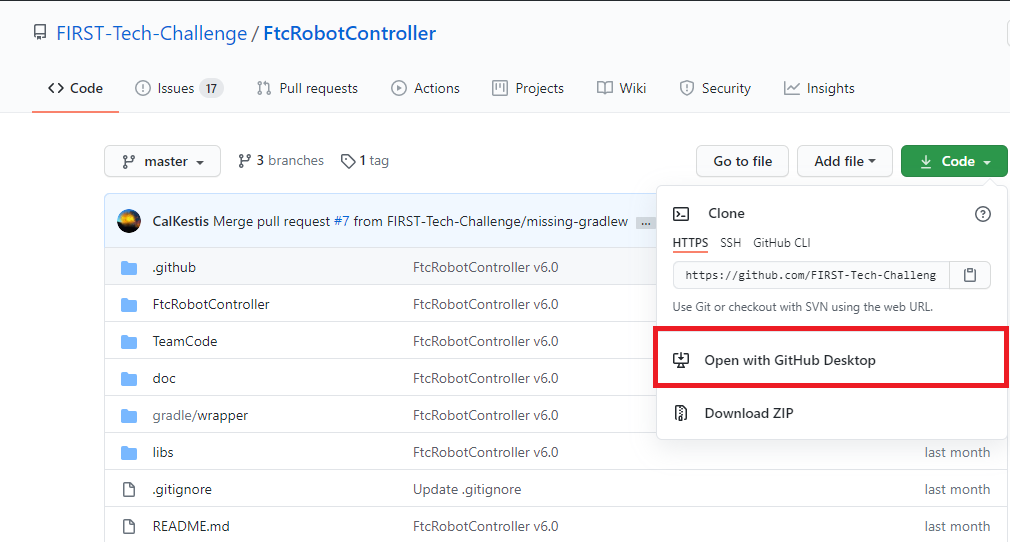Screen dimensions: 1010x542
Task: Open the Wiki tab
Action: pos(622,88)
